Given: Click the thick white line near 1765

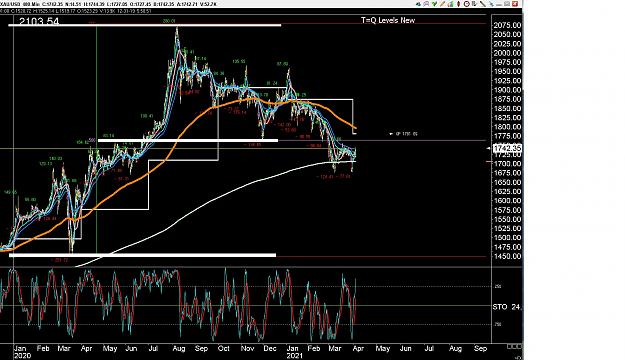Looking at the screenshot, I should coord(188,140).
